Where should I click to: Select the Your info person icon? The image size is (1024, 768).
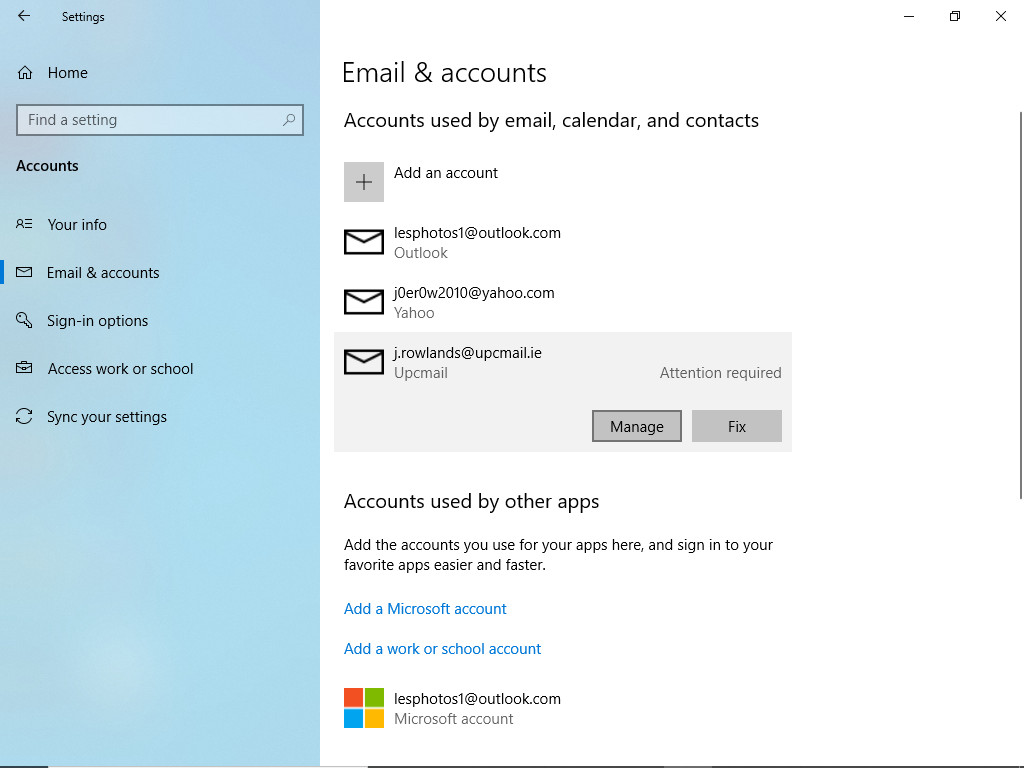24,224
